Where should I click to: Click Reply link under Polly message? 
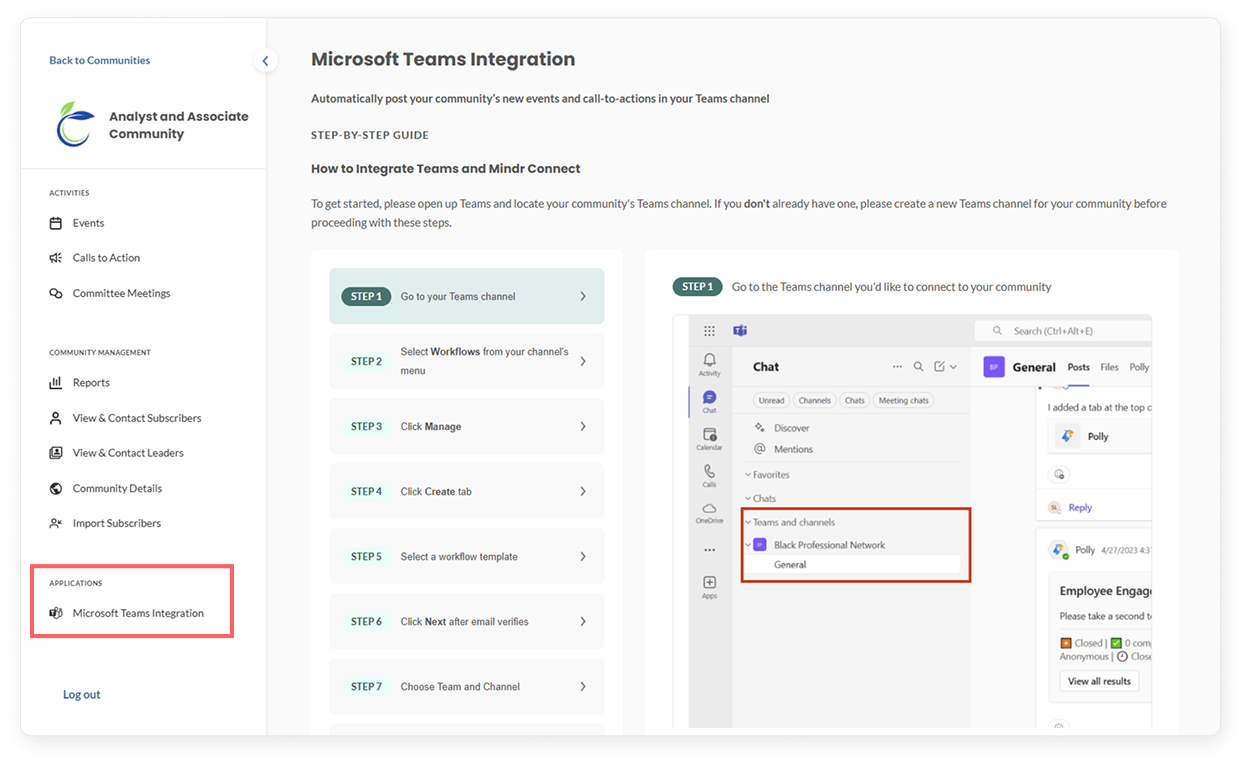[x=1080, y=508]
